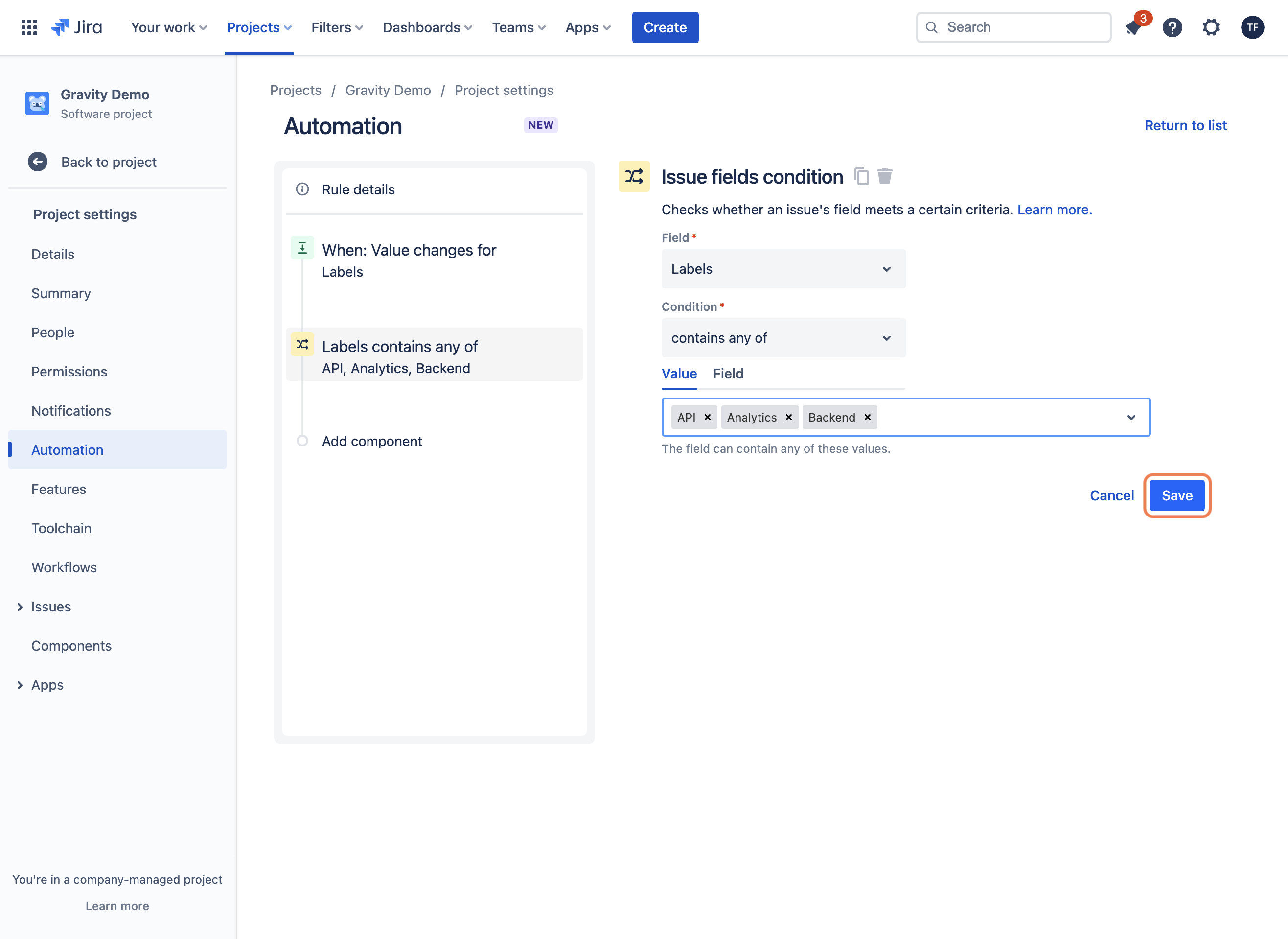Image resolution: width=1288 pixels, height=939 pixels.
Task: Select the Labels contains any of step
Action: (435, 354)
